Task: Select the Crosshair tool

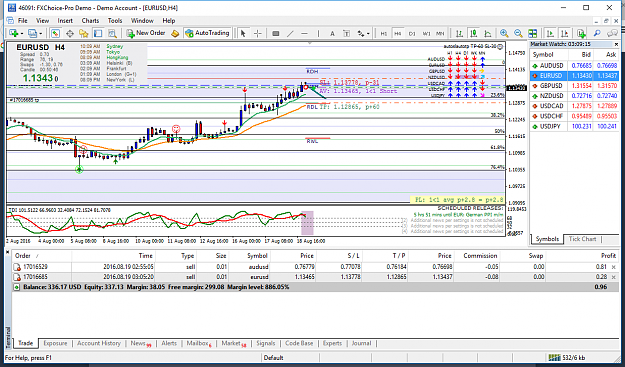Action: coord(257,33)
